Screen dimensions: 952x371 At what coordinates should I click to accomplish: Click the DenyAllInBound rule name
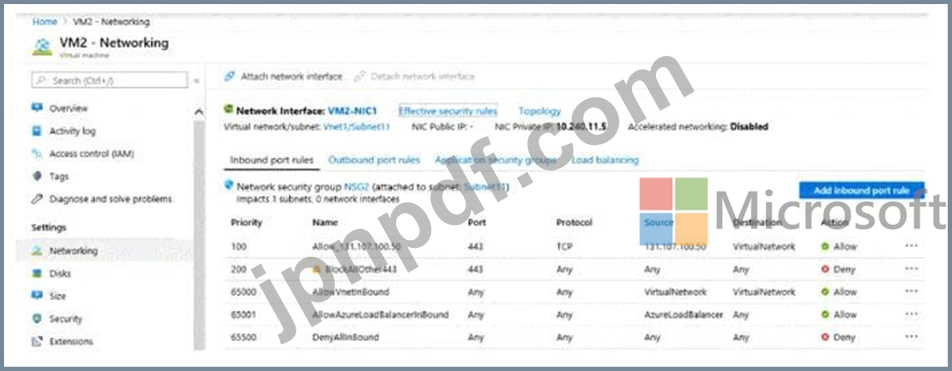(345, 337)
